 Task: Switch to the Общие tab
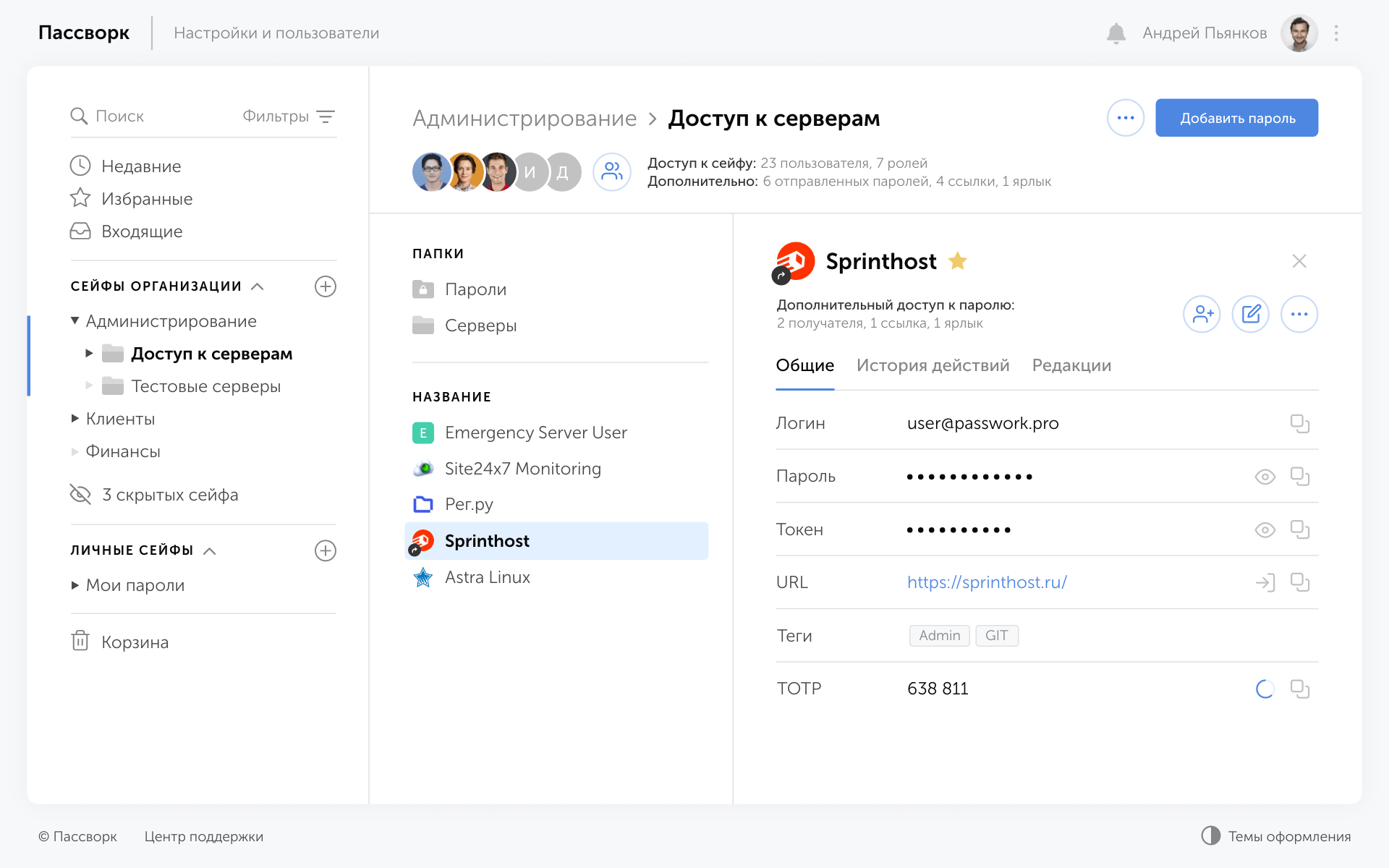point(805,366)
